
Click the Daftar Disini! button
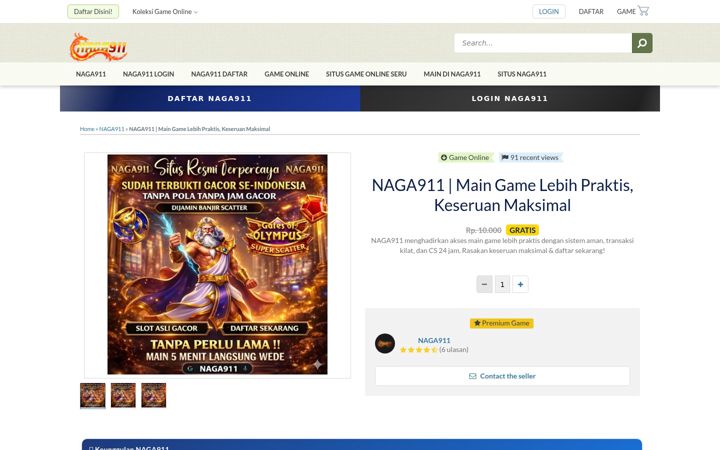pyautogui.click(x=93, y=11)
